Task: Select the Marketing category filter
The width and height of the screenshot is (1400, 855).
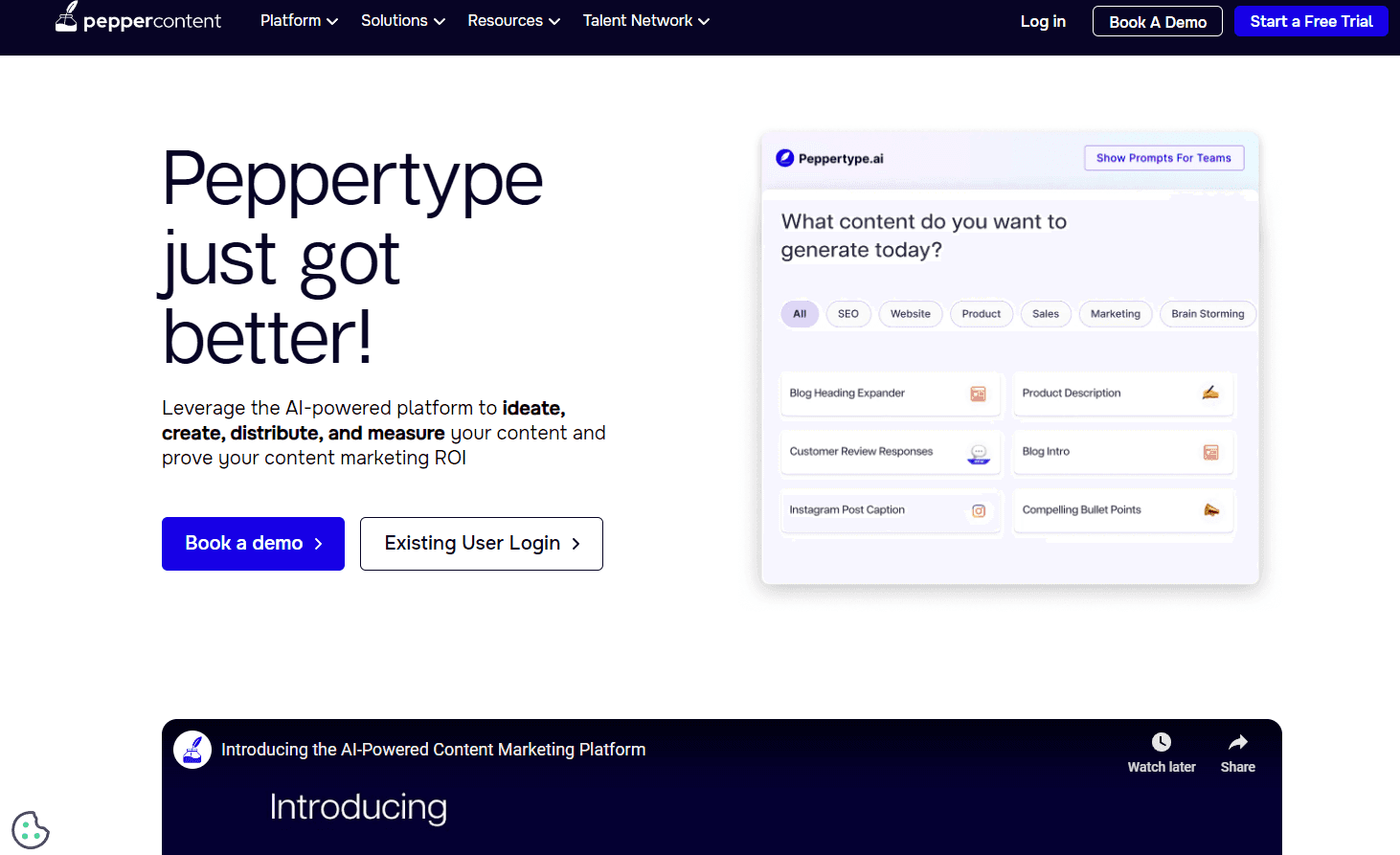Action: (x=1116, y=314)
